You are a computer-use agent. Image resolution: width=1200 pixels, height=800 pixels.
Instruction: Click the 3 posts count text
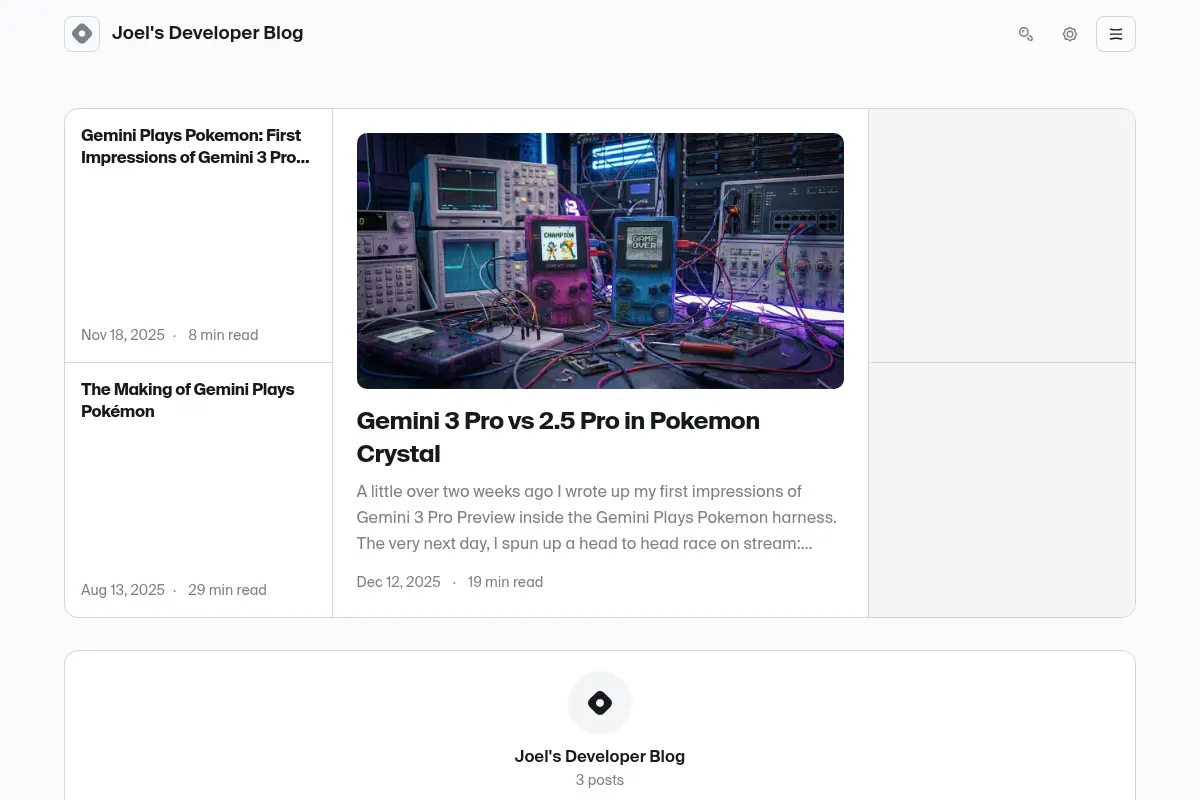(x=600, y=780)
